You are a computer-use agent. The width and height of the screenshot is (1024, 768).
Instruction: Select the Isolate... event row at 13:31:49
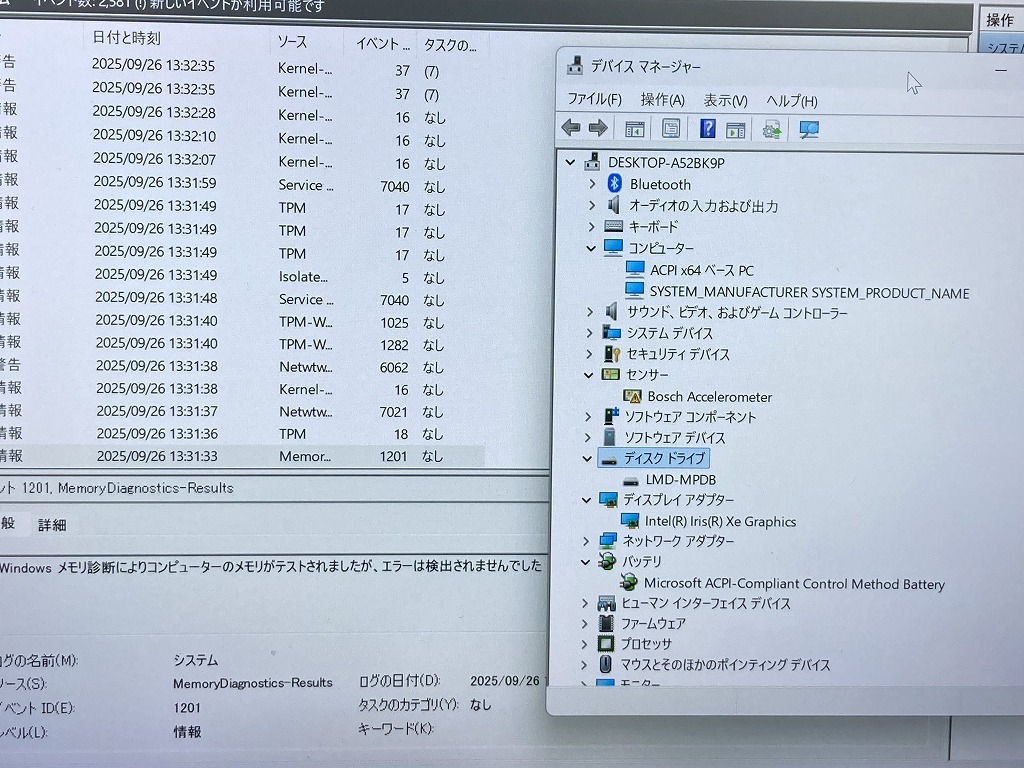[242, 277]
